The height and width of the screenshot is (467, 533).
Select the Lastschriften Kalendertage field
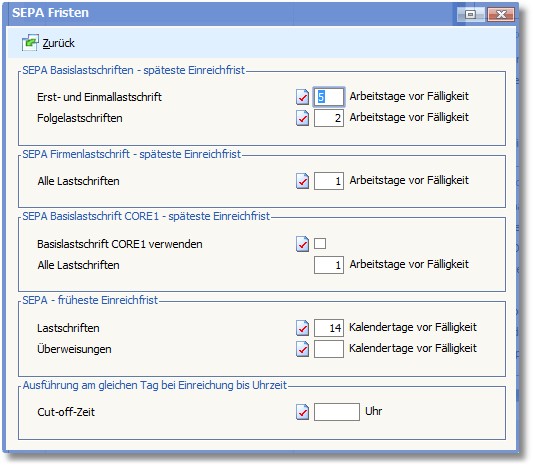click(x=329, y=328)
